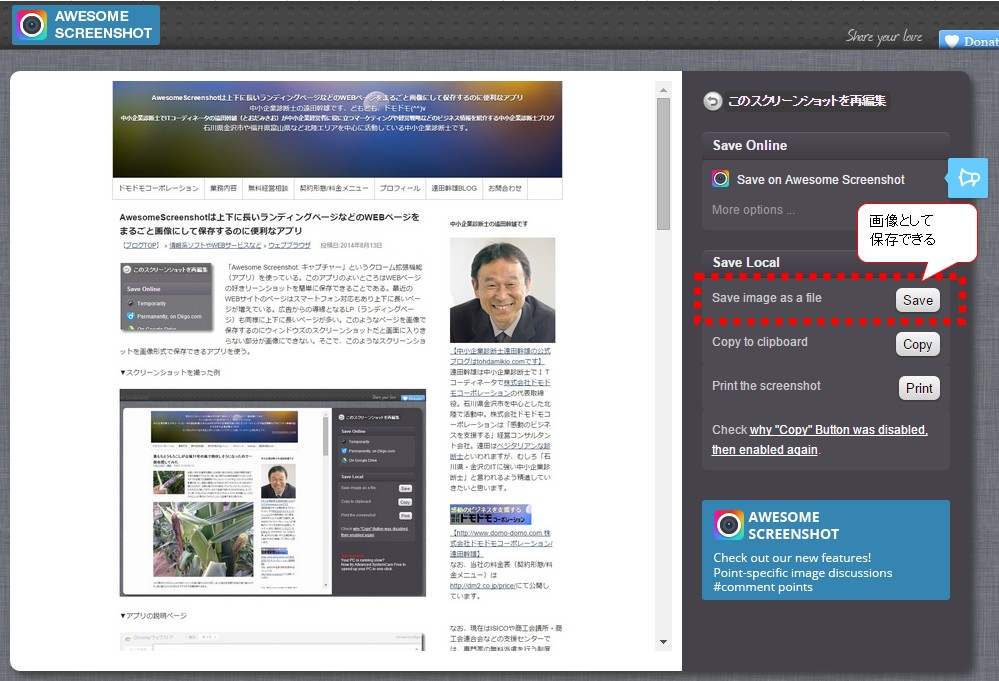Open ドモドモコーポレーション tab in preview
This screenshot has height=681, width=999.
(159, 189)
